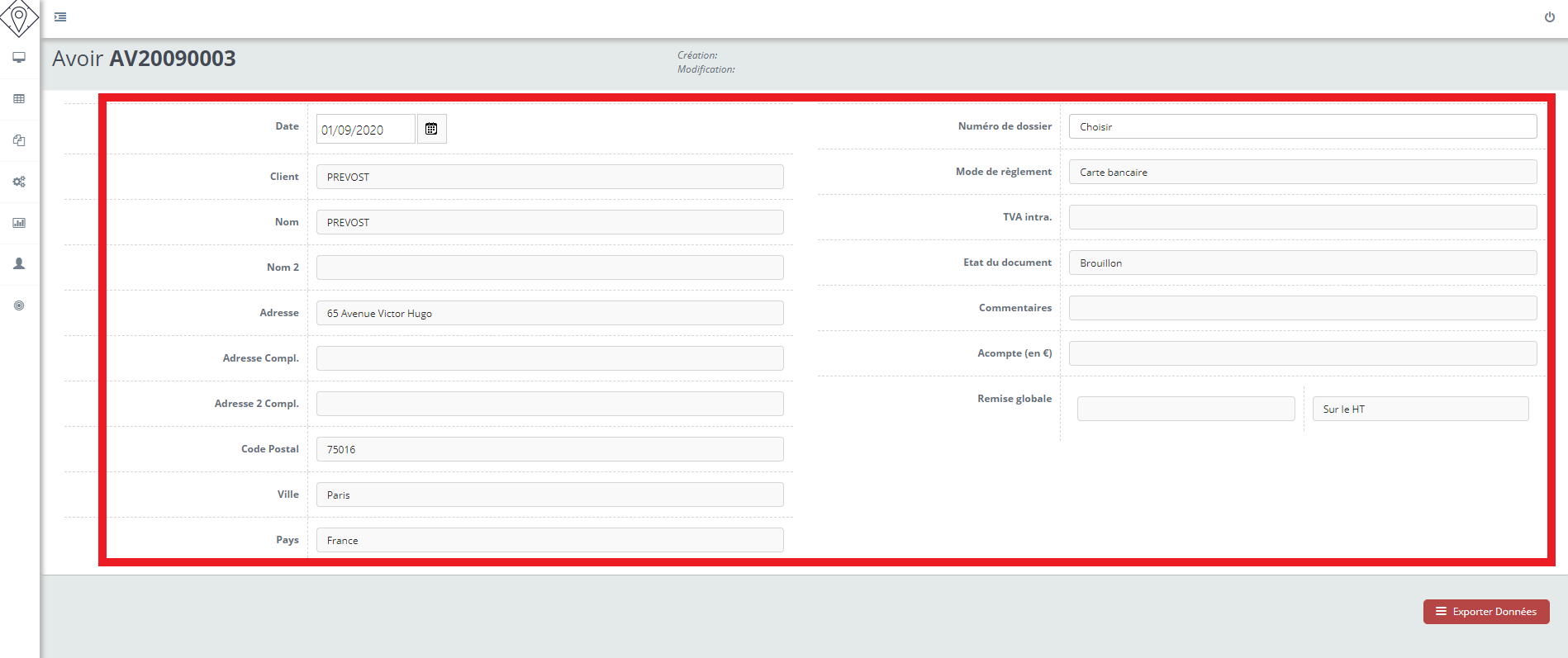
Task: Click the target circle sidebar icon
Action: point(19,305)
